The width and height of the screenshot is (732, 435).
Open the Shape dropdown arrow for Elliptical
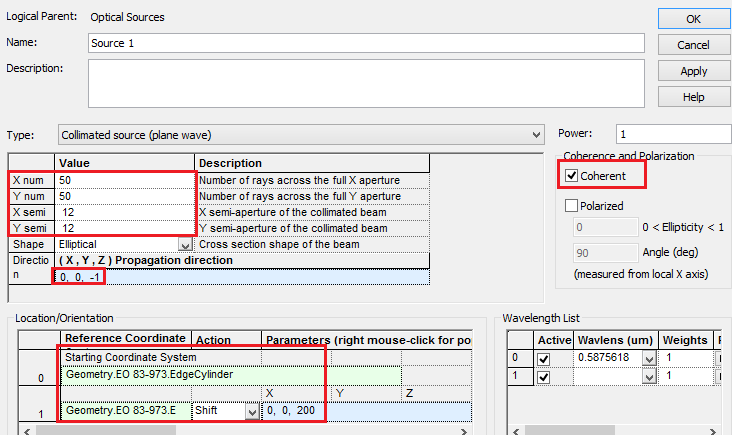click(x=185, y=245)
